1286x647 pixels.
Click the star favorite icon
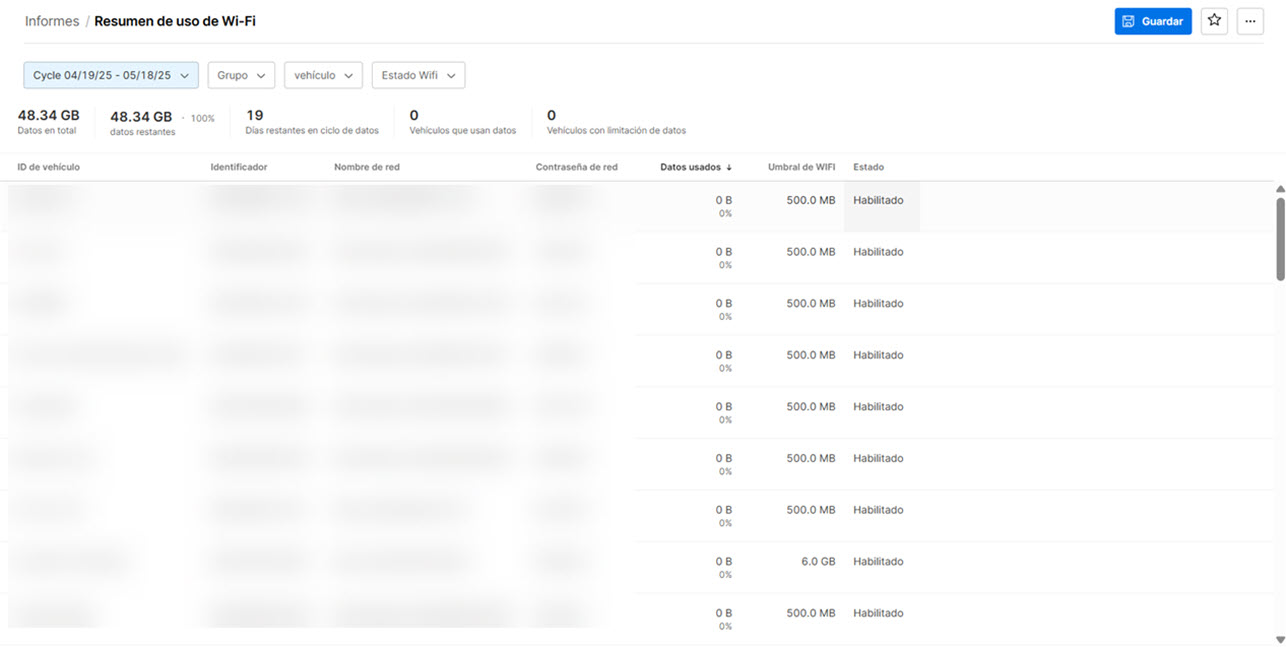click(1214, 21)
